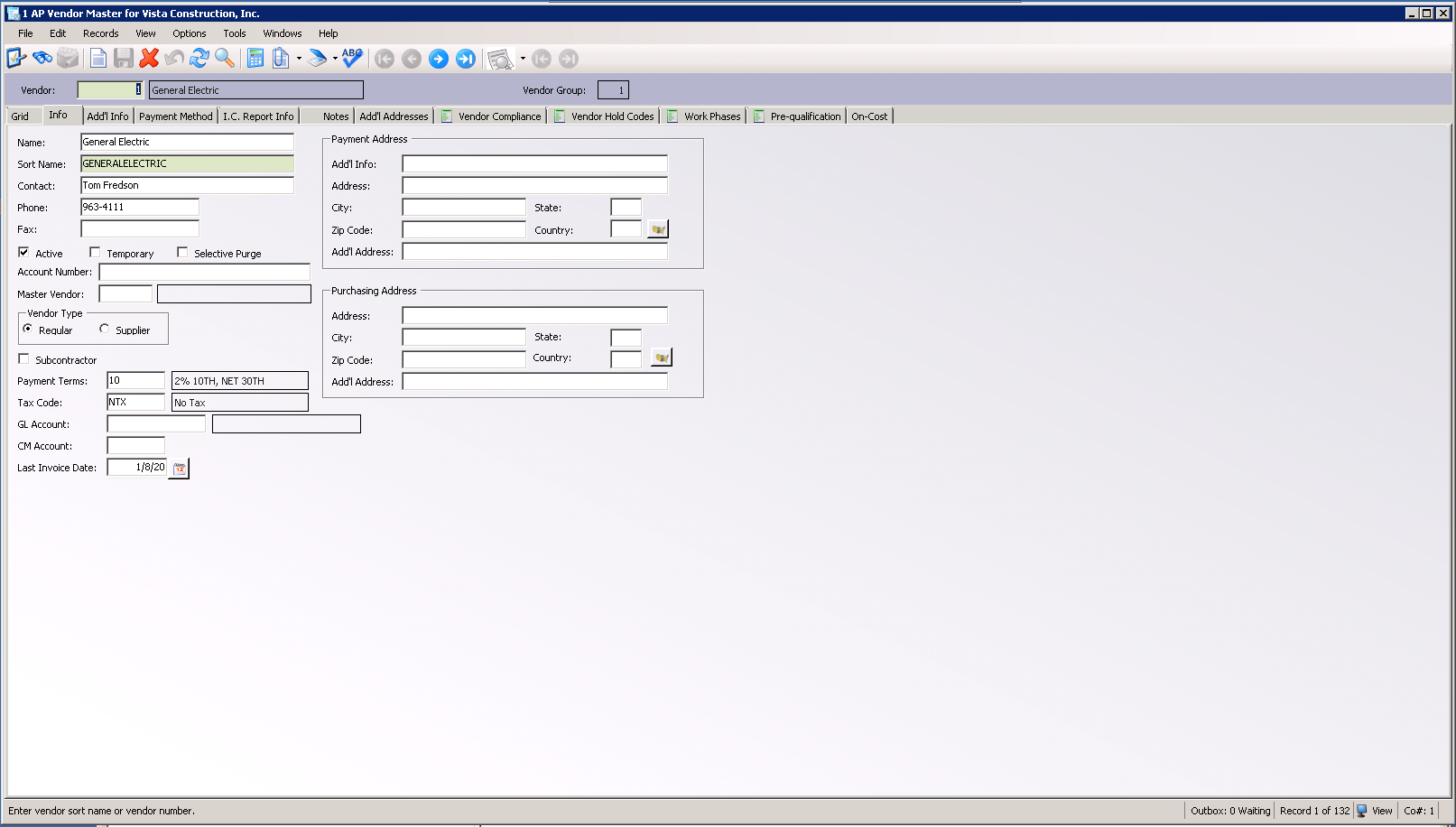Go to the previous record arrow

coord(412,59)
